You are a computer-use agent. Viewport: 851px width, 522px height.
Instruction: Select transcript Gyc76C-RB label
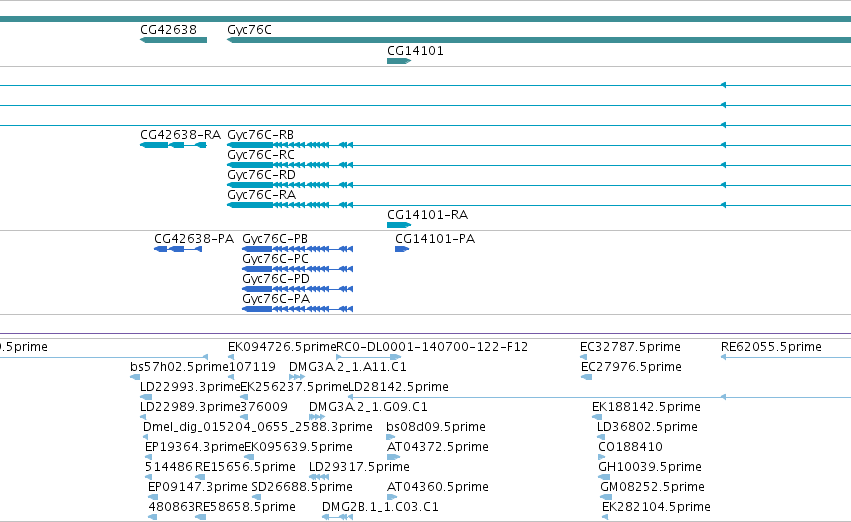coord(261,135)
